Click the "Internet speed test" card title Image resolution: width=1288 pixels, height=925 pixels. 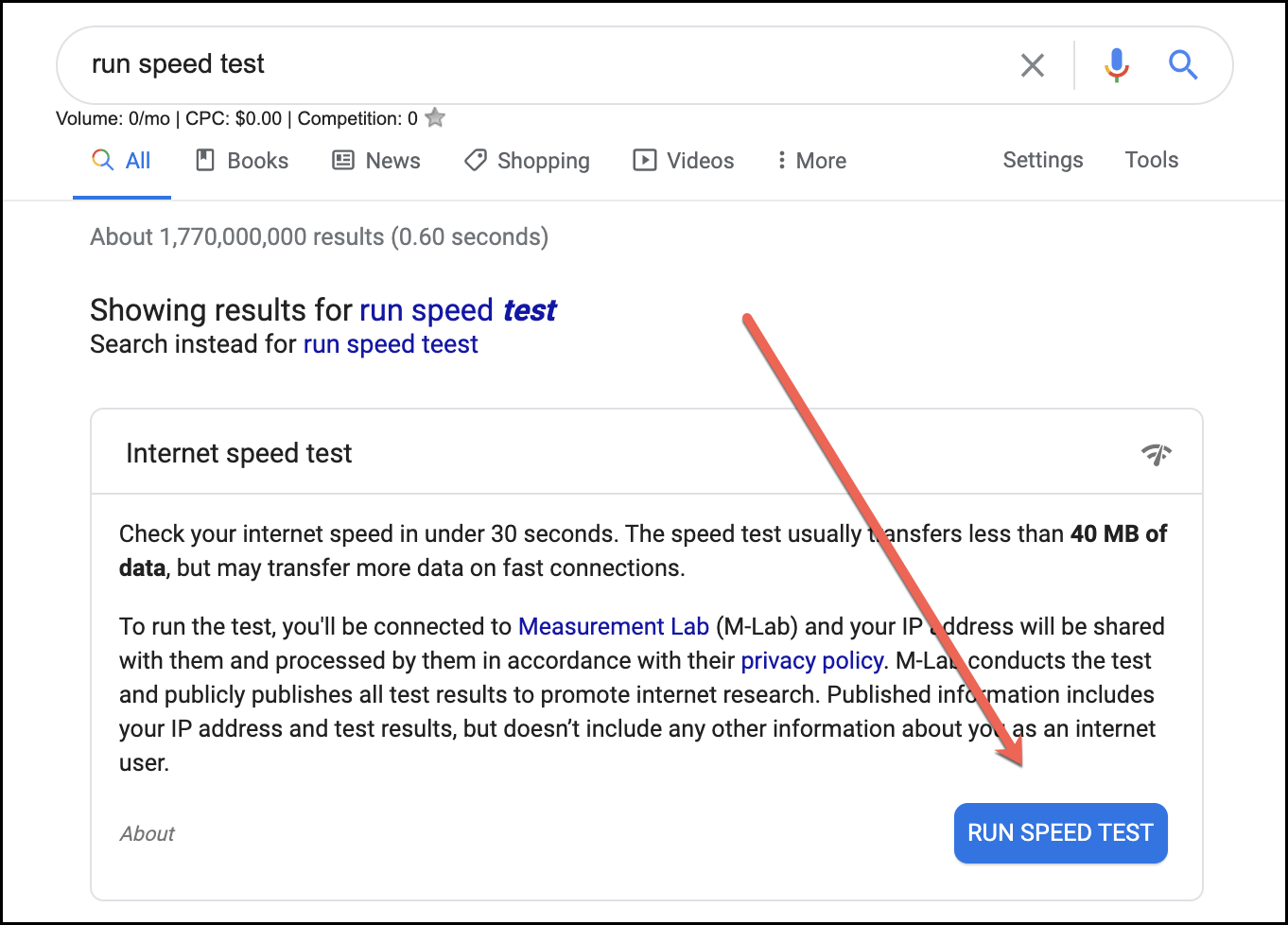click(239, 454)
